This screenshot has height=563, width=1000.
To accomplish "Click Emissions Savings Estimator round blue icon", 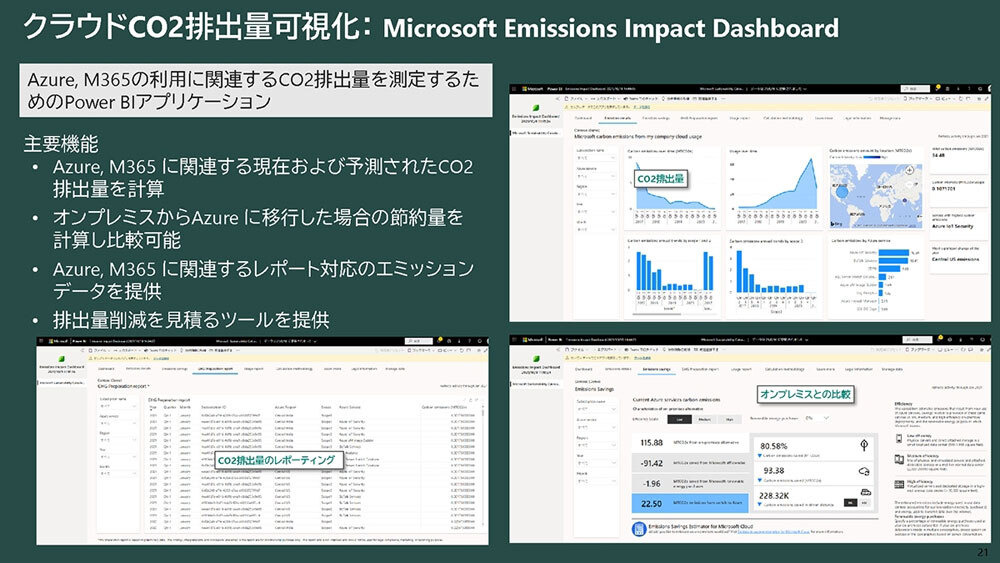I will pos(638,529).
